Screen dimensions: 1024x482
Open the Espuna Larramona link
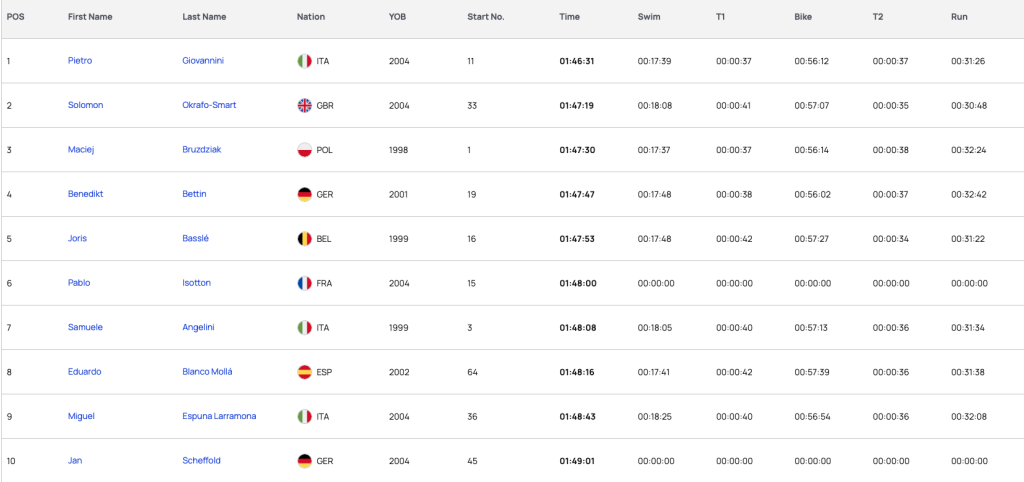click(x=219, y=416)
